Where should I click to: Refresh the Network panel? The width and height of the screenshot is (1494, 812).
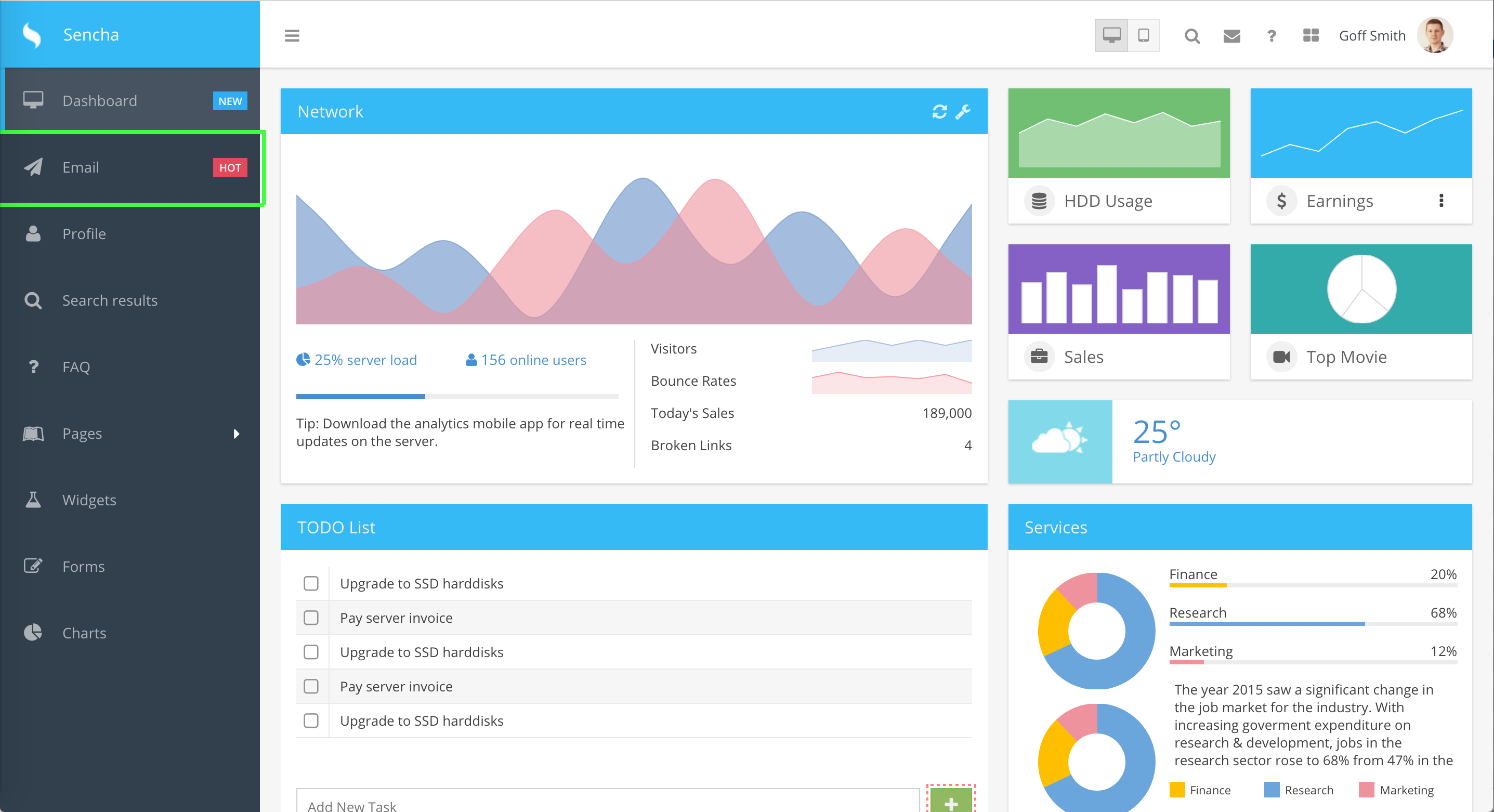[939, 111]
